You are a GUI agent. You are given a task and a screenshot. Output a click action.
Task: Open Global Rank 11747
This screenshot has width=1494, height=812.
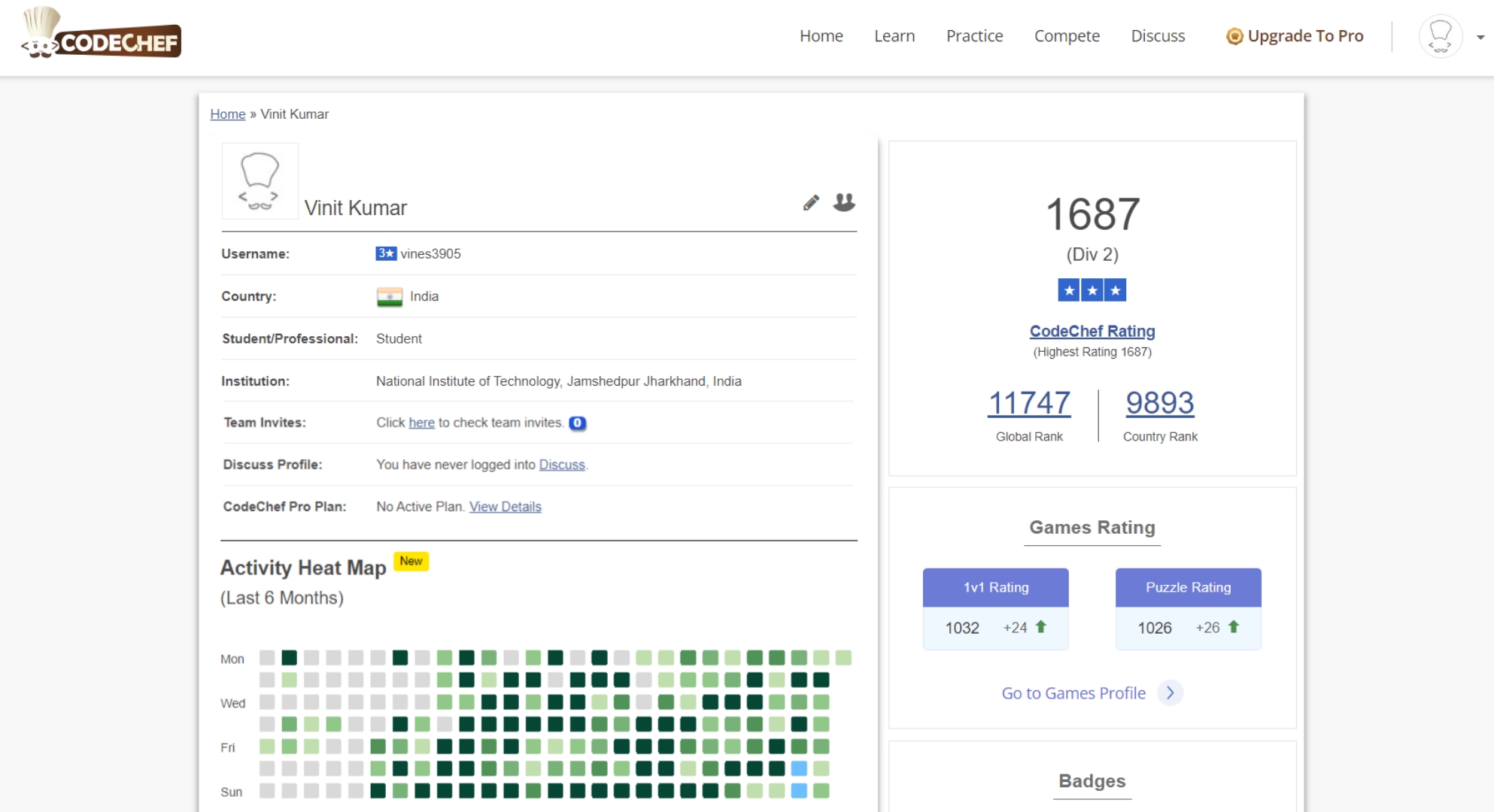click(x=1029, y=403)
